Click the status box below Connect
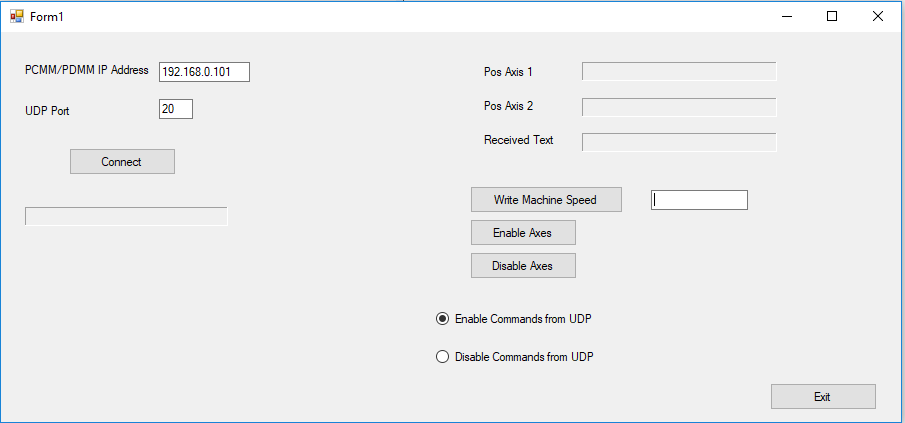Screen dimensions: 905x423 pyautogui.click(x=126, y=216)
